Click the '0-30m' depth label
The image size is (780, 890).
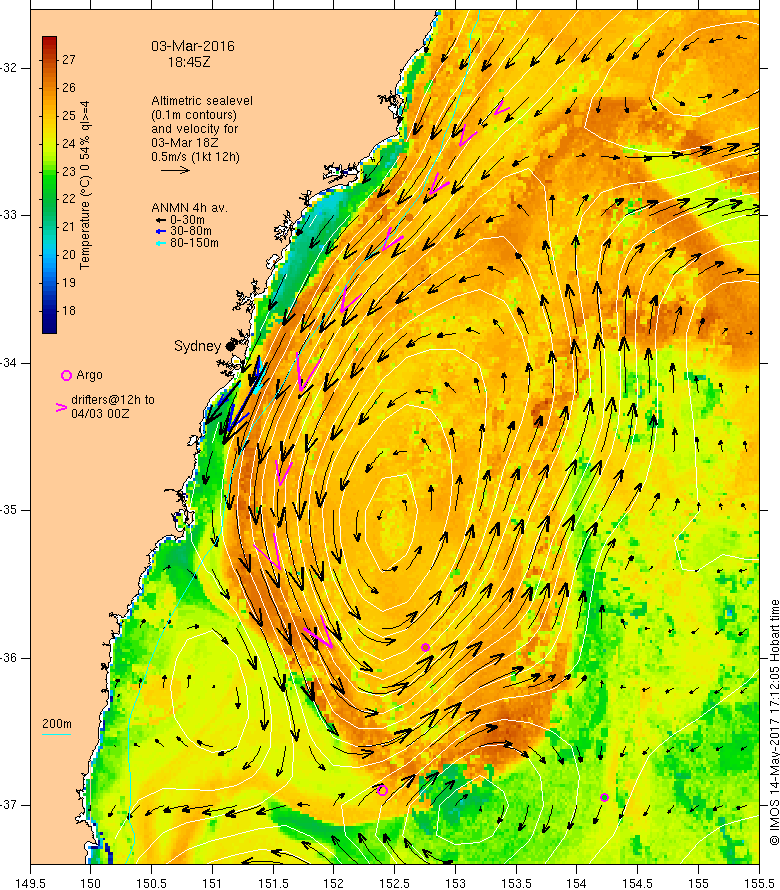click(187, 220)
